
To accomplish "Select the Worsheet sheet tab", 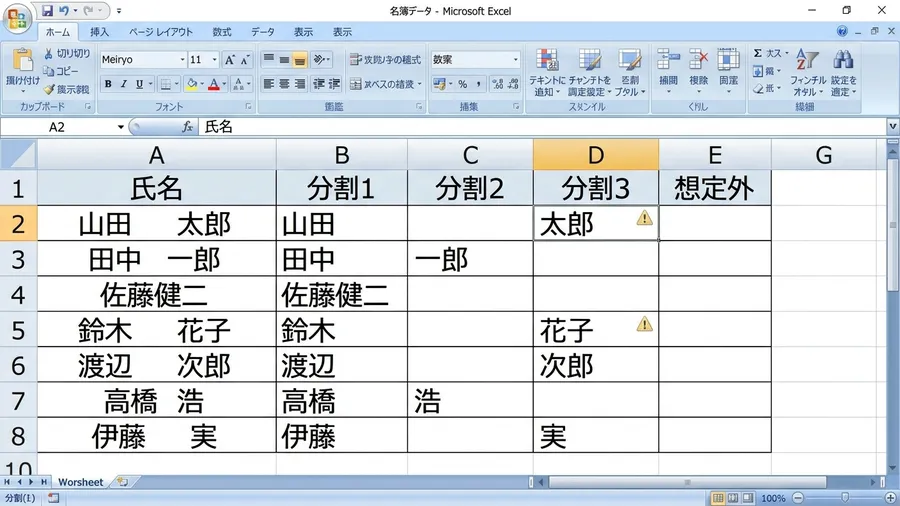I will (80, 482).
